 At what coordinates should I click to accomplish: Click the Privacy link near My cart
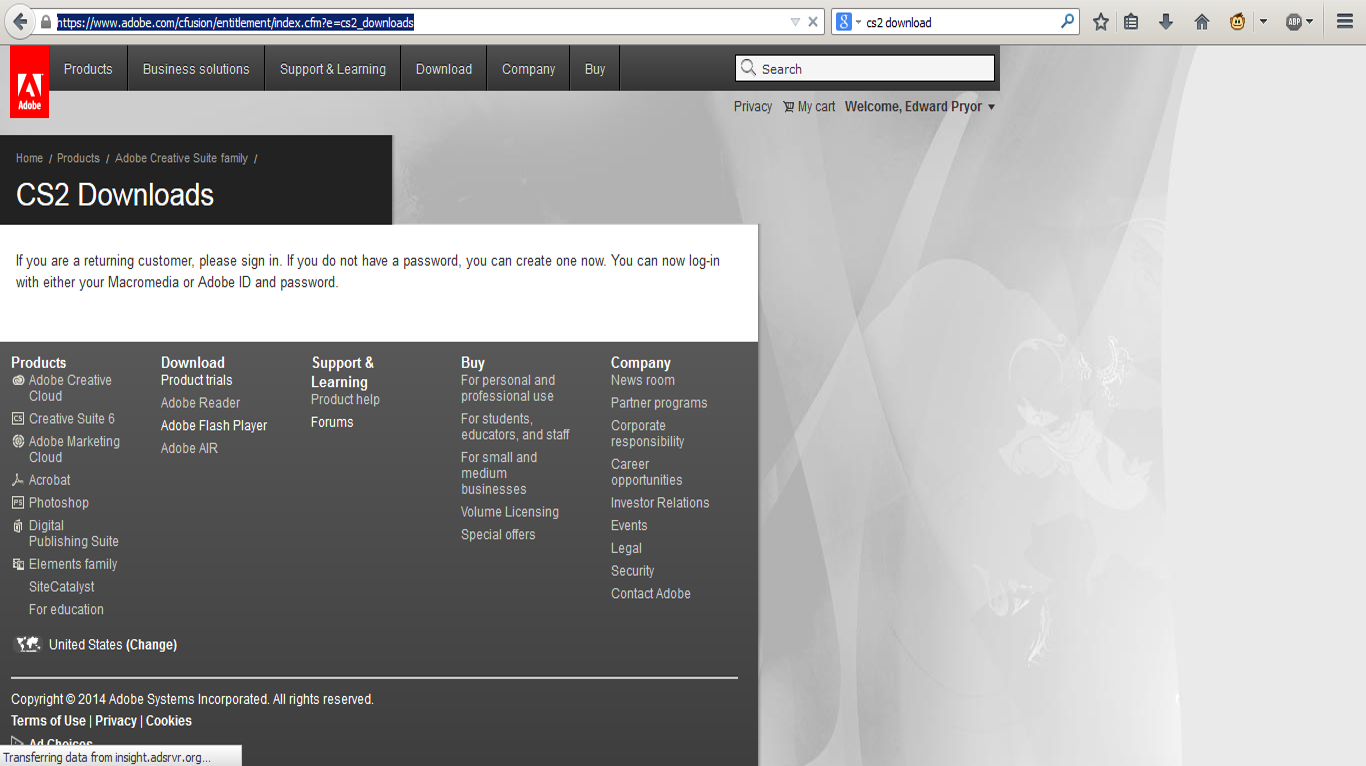coord(753,107)
